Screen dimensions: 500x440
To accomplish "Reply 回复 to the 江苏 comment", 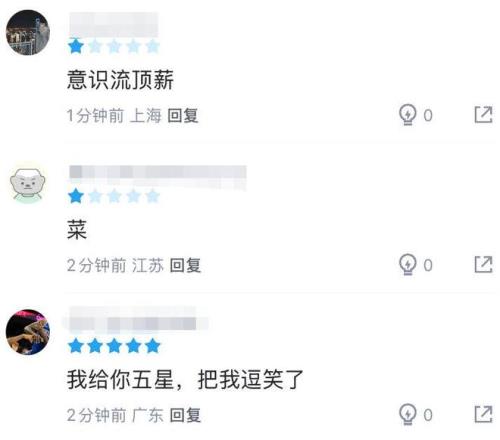I will click(185, 265).
